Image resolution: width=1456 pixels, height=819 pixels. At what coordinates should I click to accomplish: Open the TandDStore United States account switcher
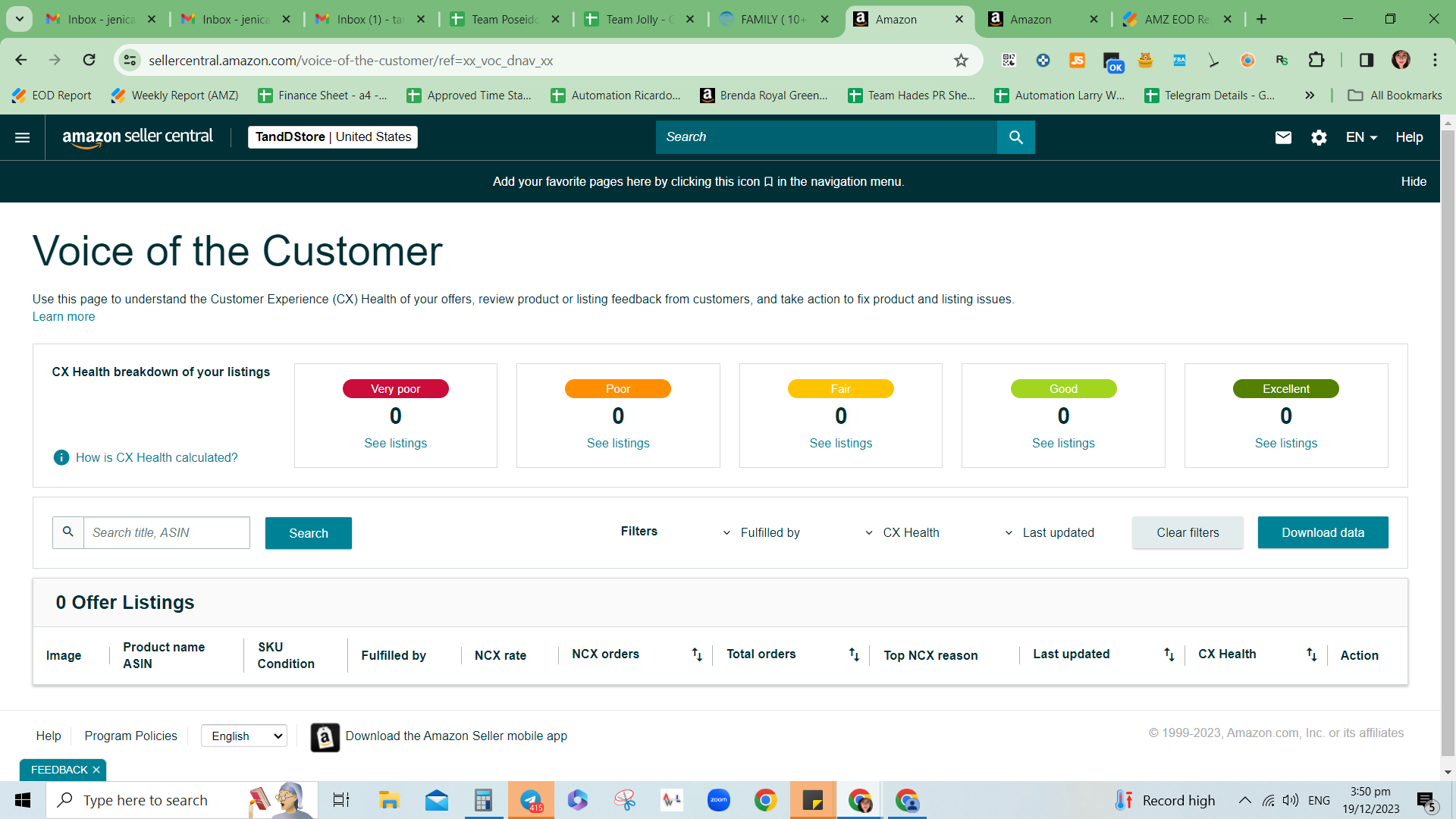[333, 137]
